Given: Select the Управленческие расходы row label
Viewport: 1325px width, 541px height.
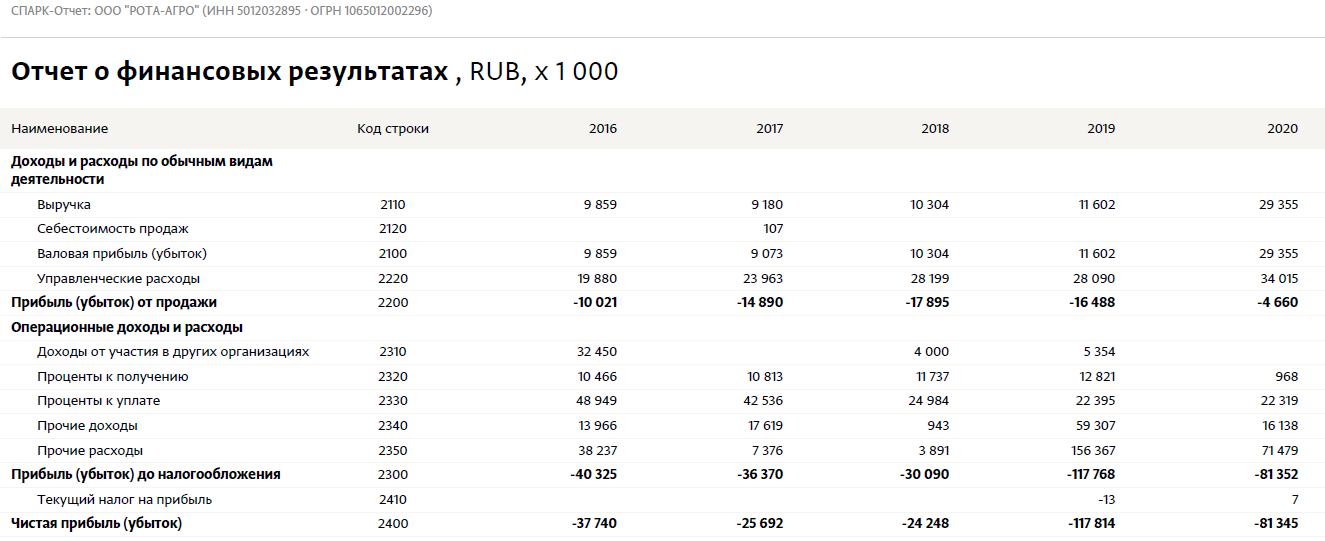Looking at the screenshot, I should (118, 278).
